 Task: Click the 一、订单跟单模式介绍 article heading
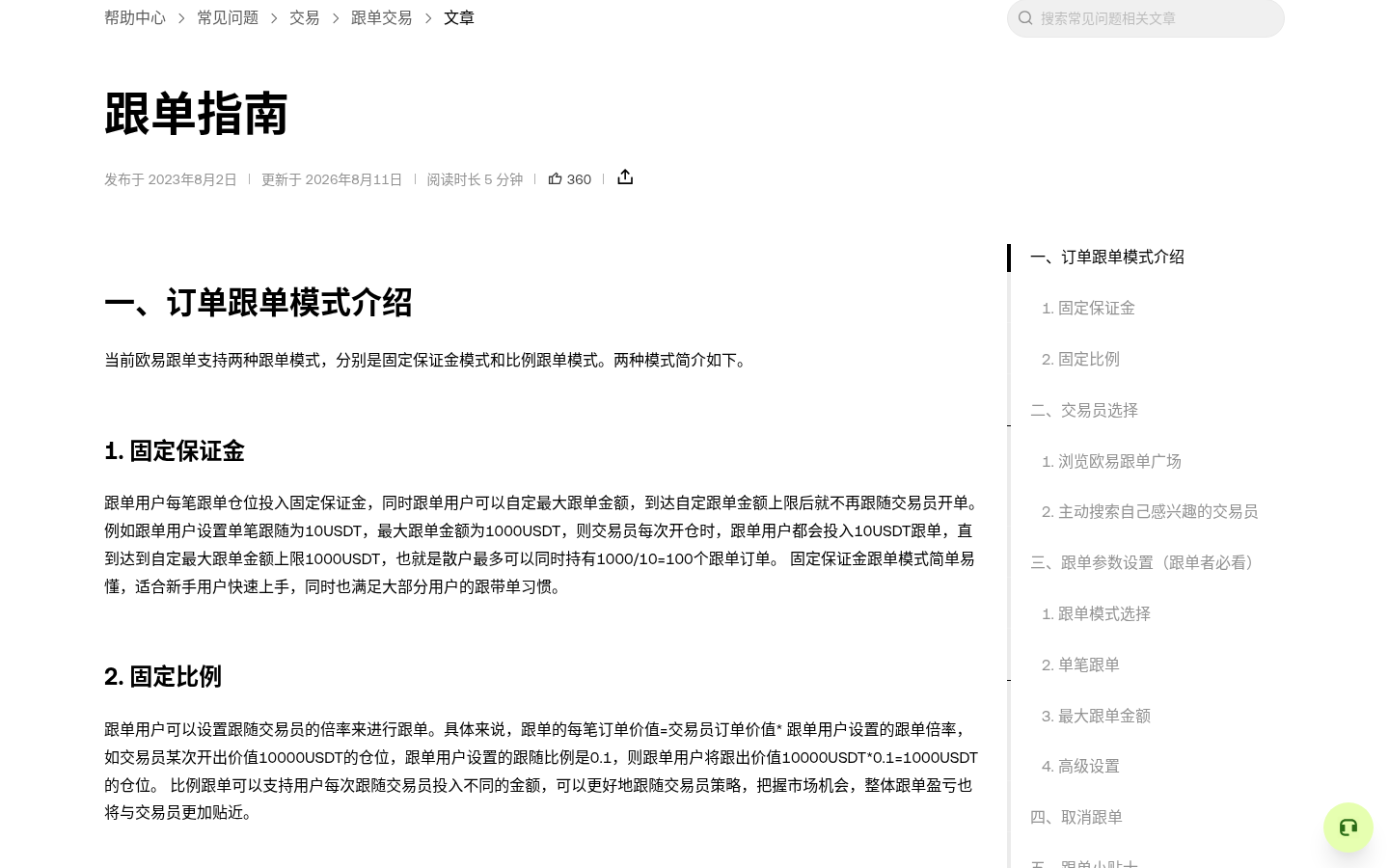[259, 303]
